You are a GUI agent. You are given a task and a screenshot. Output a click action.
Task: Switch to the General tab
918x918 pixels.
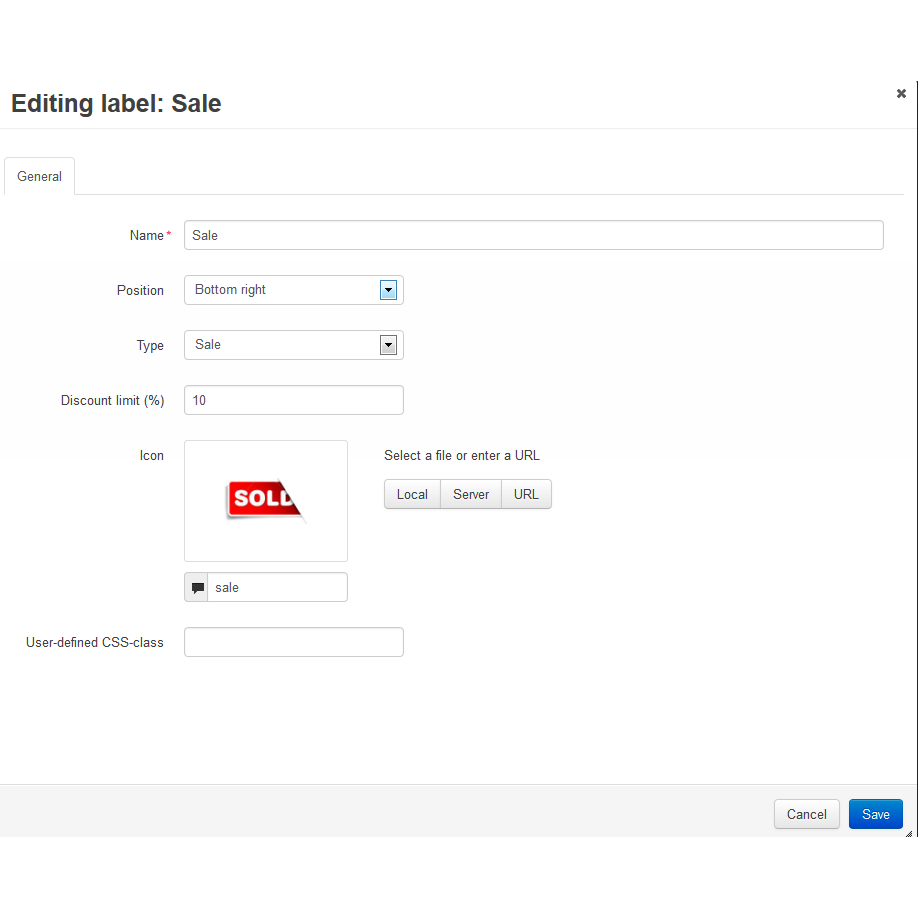(39, 176)
